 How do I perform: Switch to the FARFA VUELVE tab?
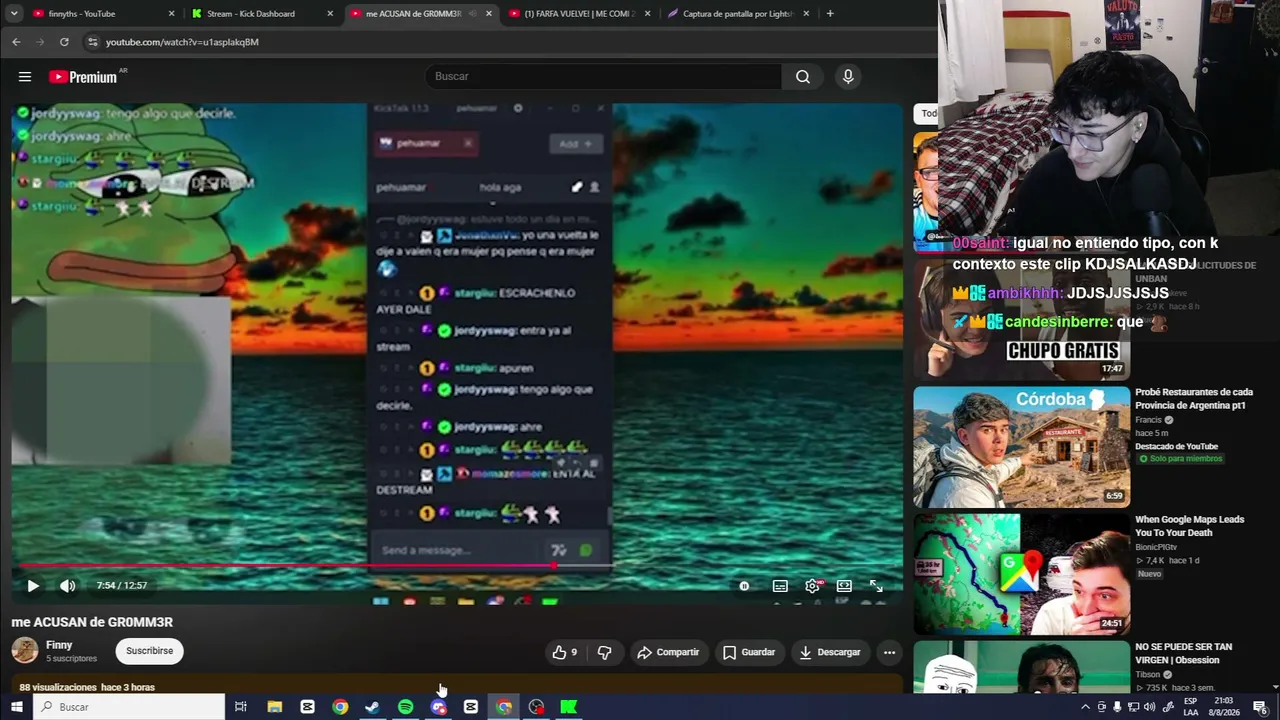pyautogui.click(x=578, y=14)
